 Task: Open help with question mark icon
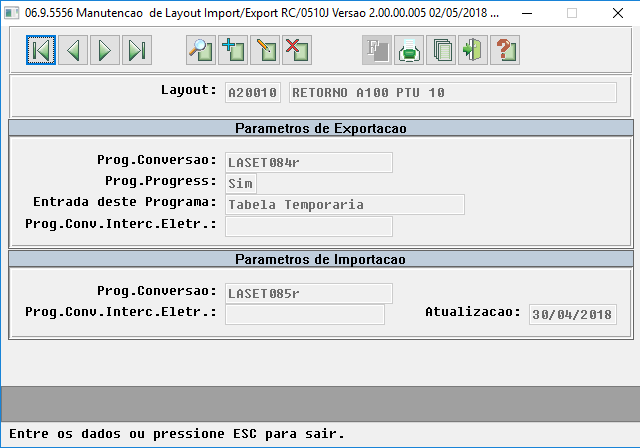point(505,50)
